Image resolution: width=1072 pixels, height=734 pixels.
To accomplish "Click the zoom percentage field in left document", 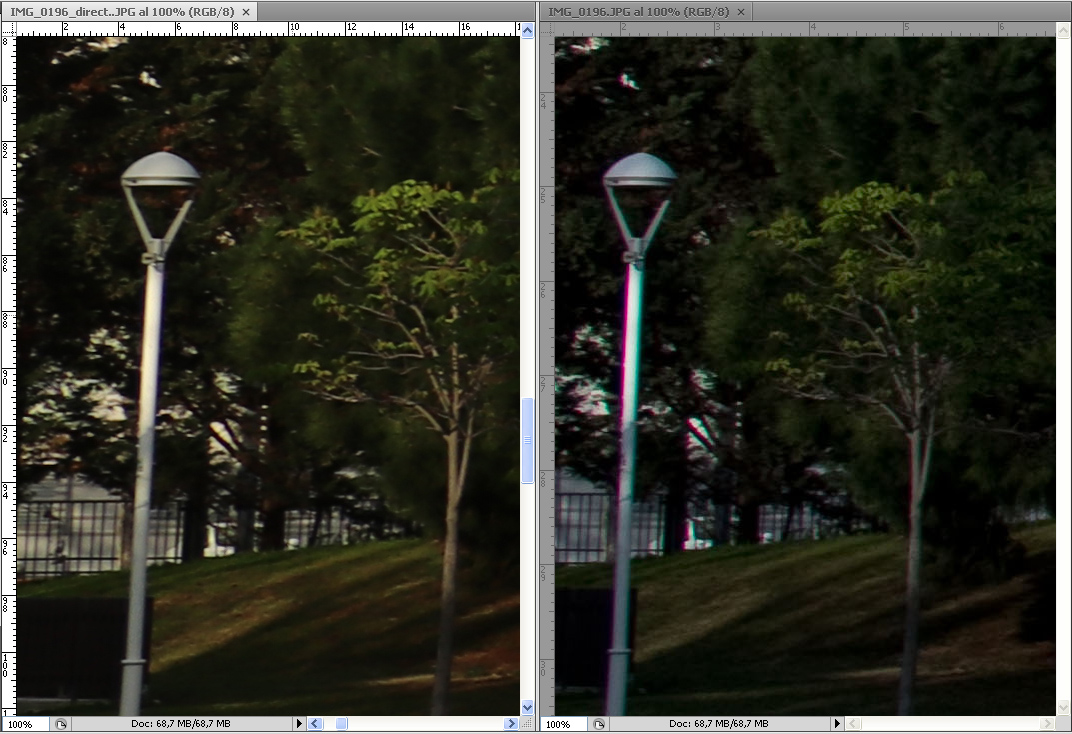I will (x=23, y=724).
